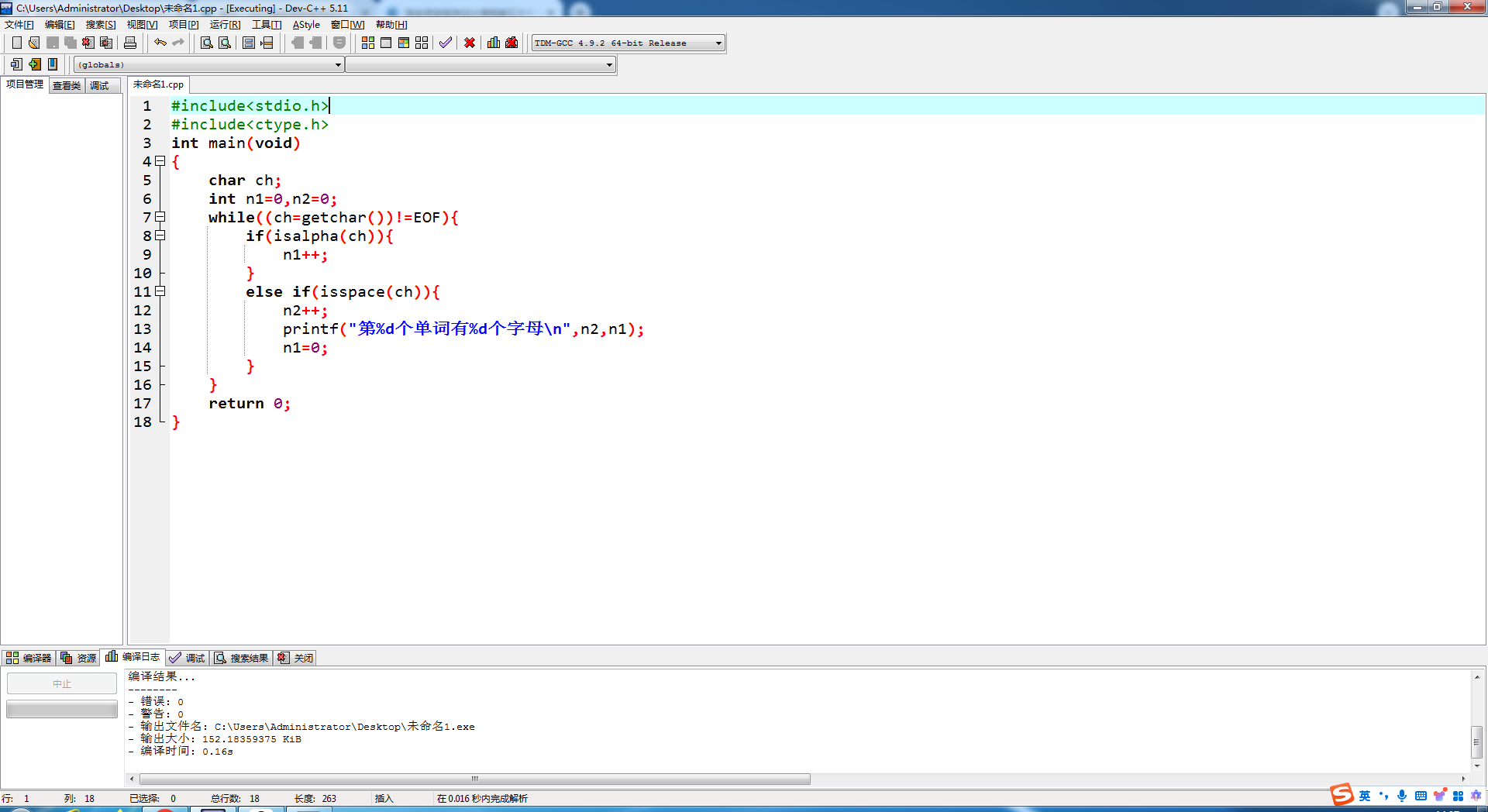The width and height of the screenshot is (1488, 812).
Task: Open the Replace dialog from toolbar
Action: [x=225, y=43]
